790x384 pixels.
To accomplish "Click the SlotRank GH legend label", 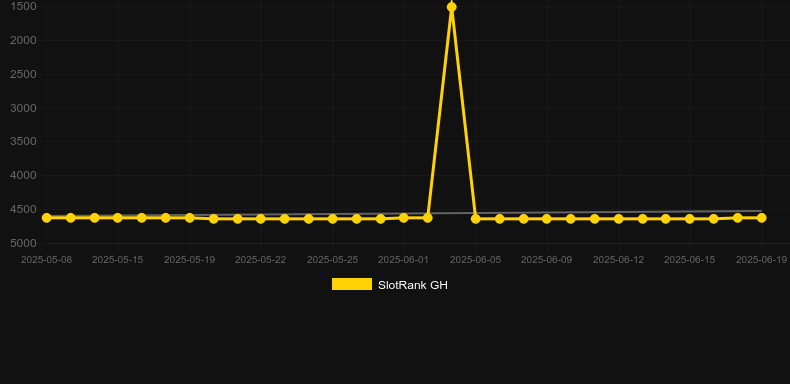I will click(x=413, y=285).
